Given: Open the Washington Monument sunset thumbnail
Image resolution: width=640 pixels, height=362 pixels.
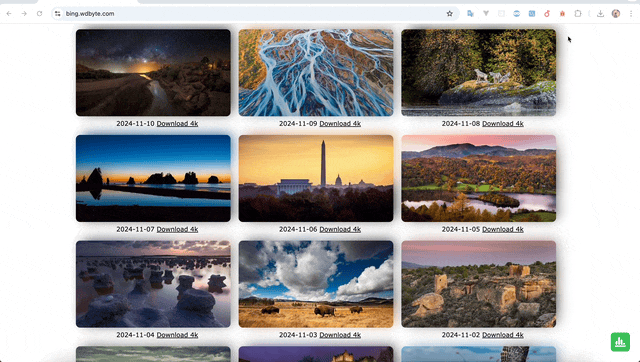Looking at the screenshot, I should coord(316,178).
